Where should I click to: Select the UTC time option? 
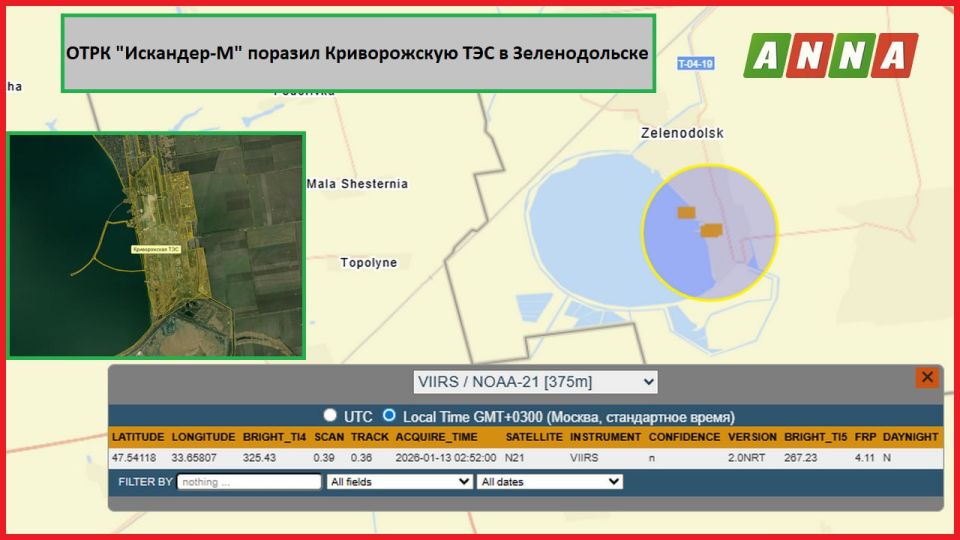(330, 415)
